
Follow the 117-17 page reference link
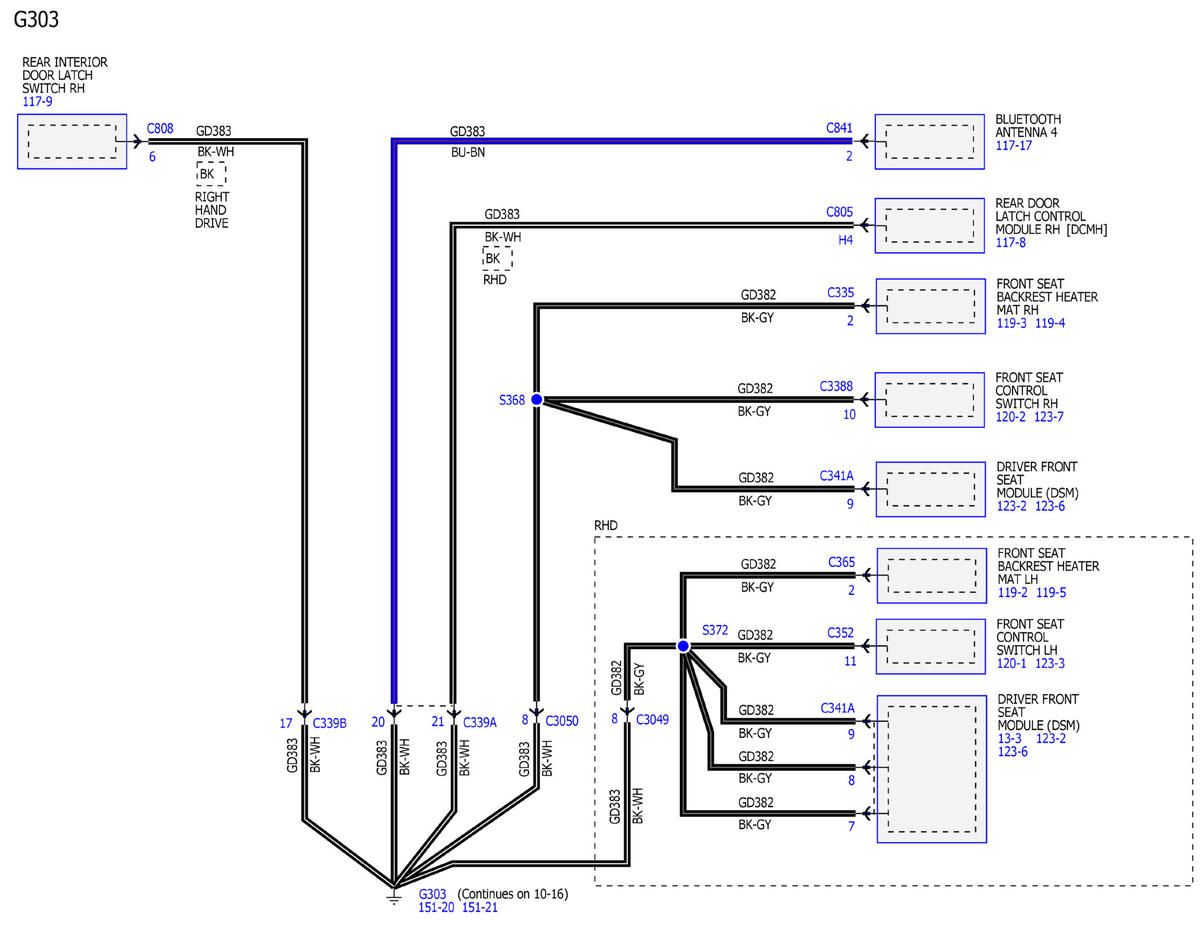pyautogui.click(x=1013, y=145)
